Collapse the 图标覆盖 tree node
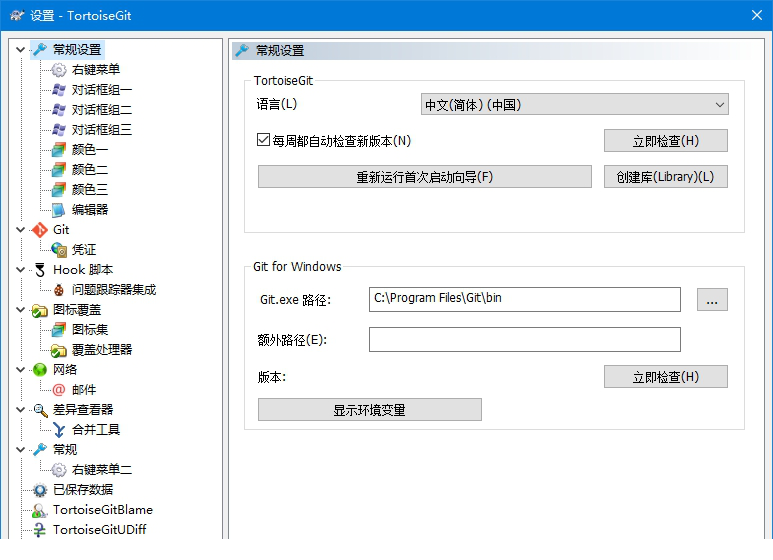Viewport: 773px width, 560px height. click(x=20, y=310)
